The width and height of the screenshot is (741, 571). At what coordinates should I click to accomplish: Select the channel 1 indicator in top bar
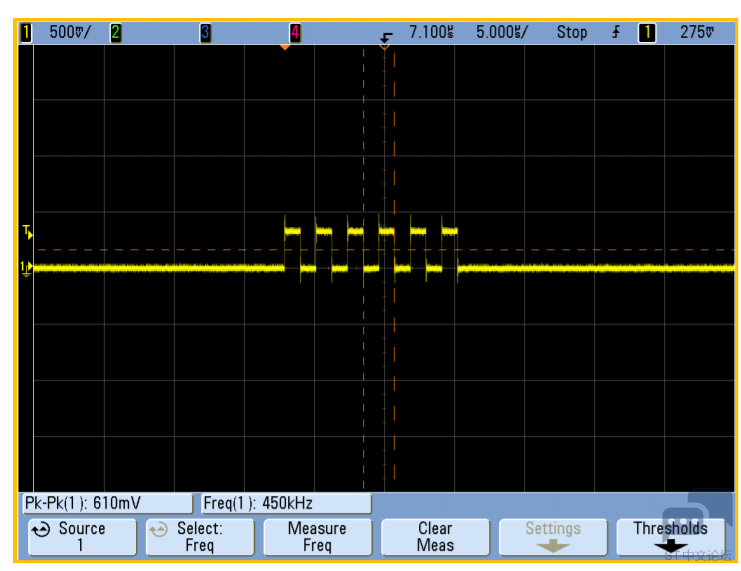tap(26, 32)
